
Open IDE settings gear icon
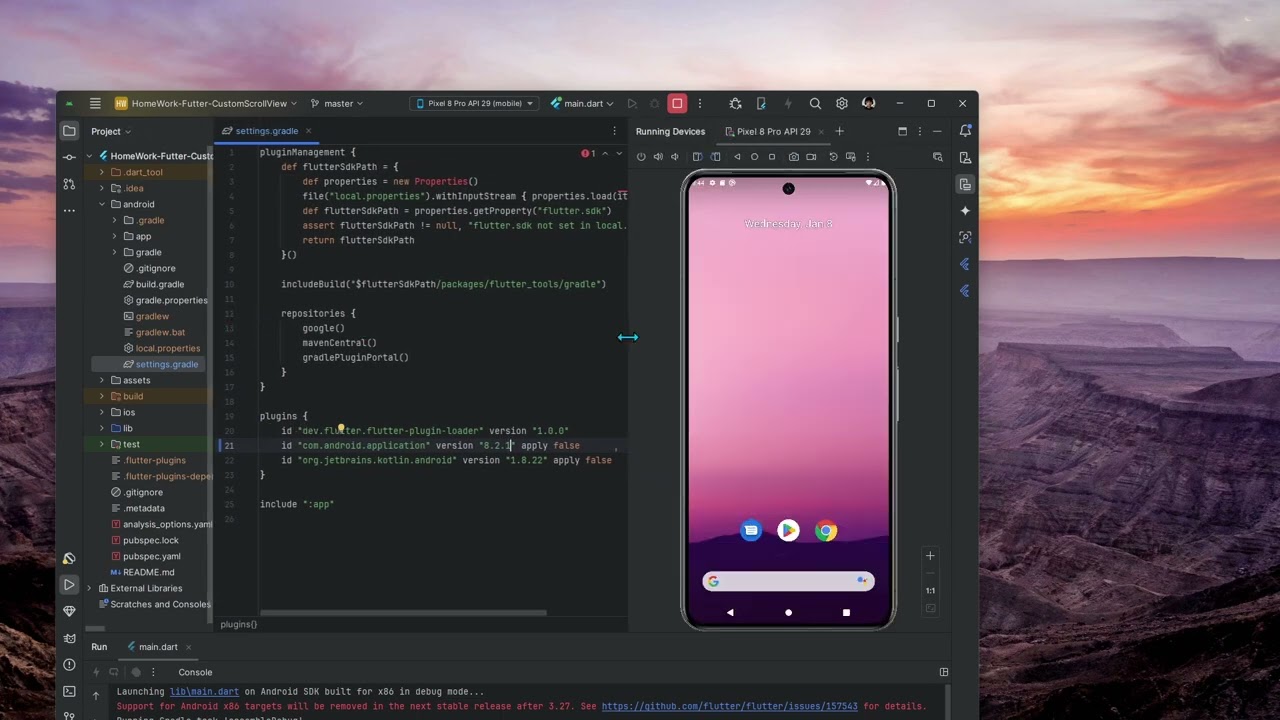842,103
